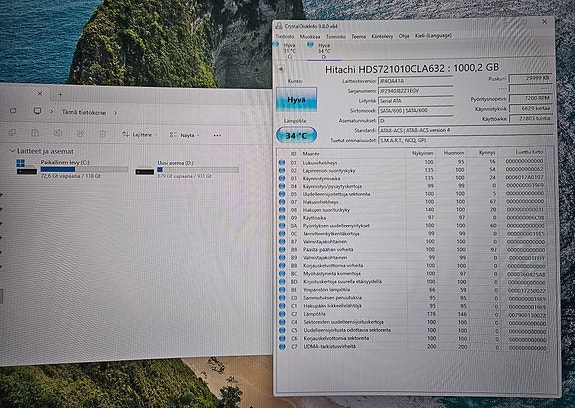Click the status circle of attribute 05
Viewport: 575px width, 408px height.
coord(282,194)
